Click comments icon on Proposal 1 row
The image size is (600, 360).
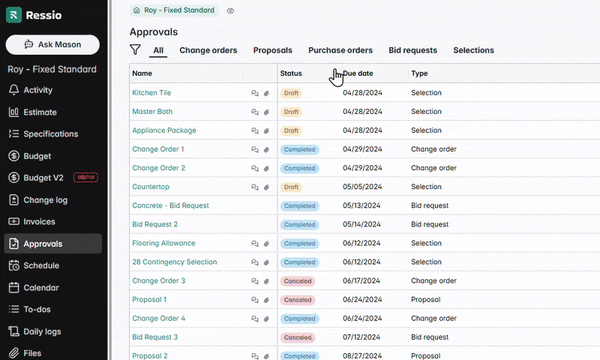[255, 300]
